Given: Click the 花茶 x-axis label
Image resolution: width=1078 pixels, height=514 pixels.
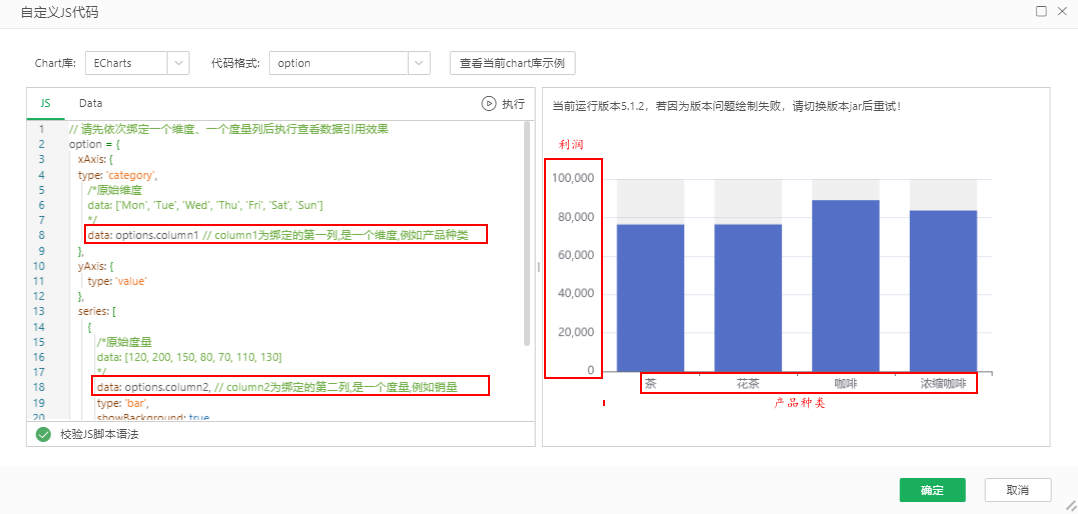Looking at the screenshot, I should 748,384.
